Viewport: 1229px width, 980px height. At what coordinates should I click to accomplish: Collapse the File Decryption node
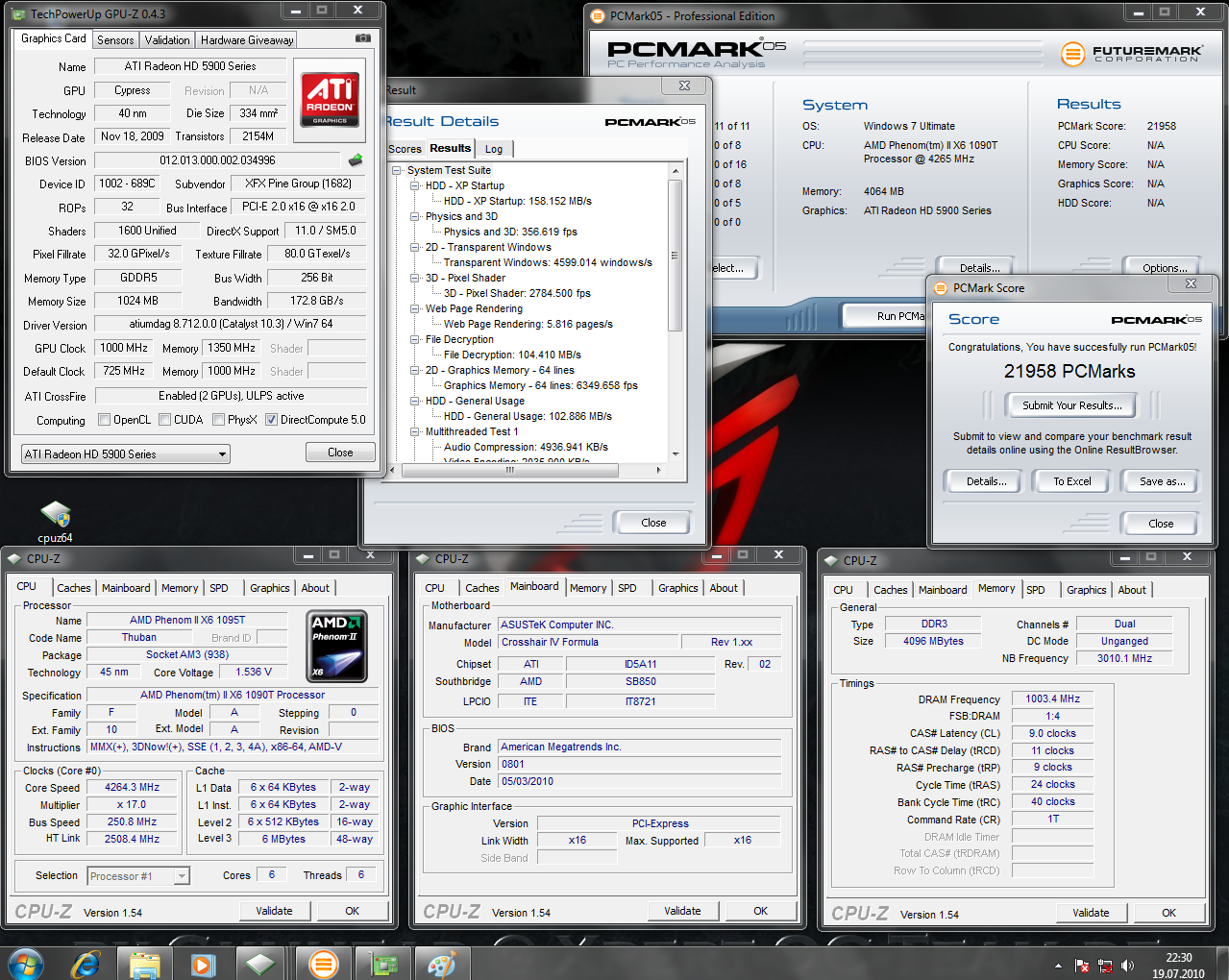tap(415, 339)
